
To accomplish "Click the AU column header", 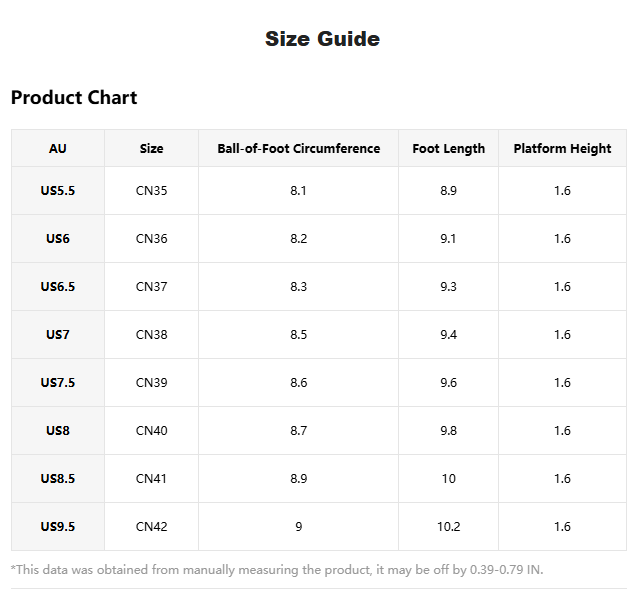I will pos(58,148).
